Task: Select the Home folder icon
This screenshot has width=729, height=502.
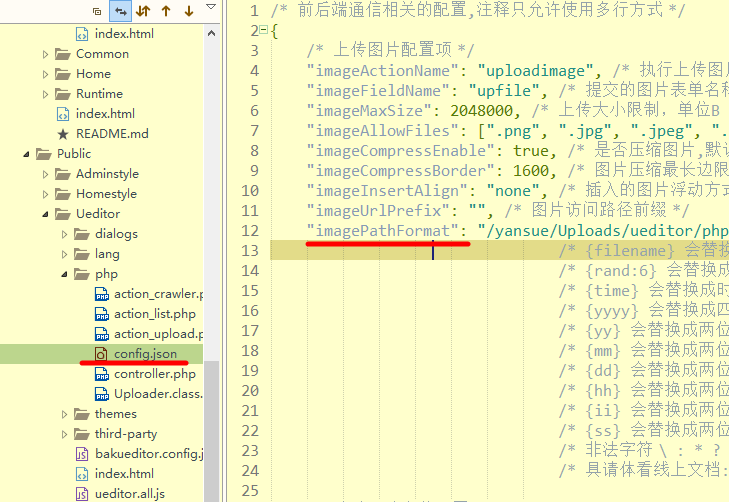Action: 62,74
